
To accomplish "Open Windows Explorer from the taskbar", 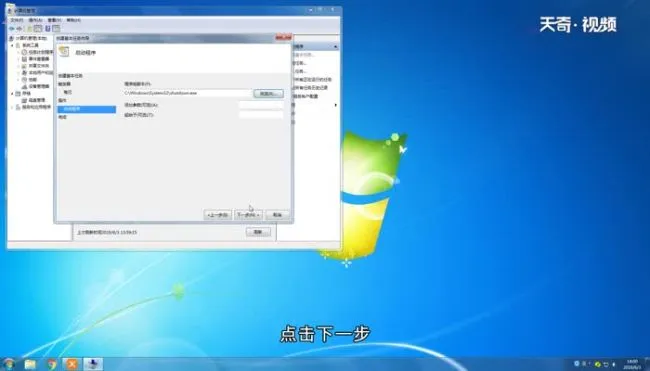I will click(x=30, y=364).
